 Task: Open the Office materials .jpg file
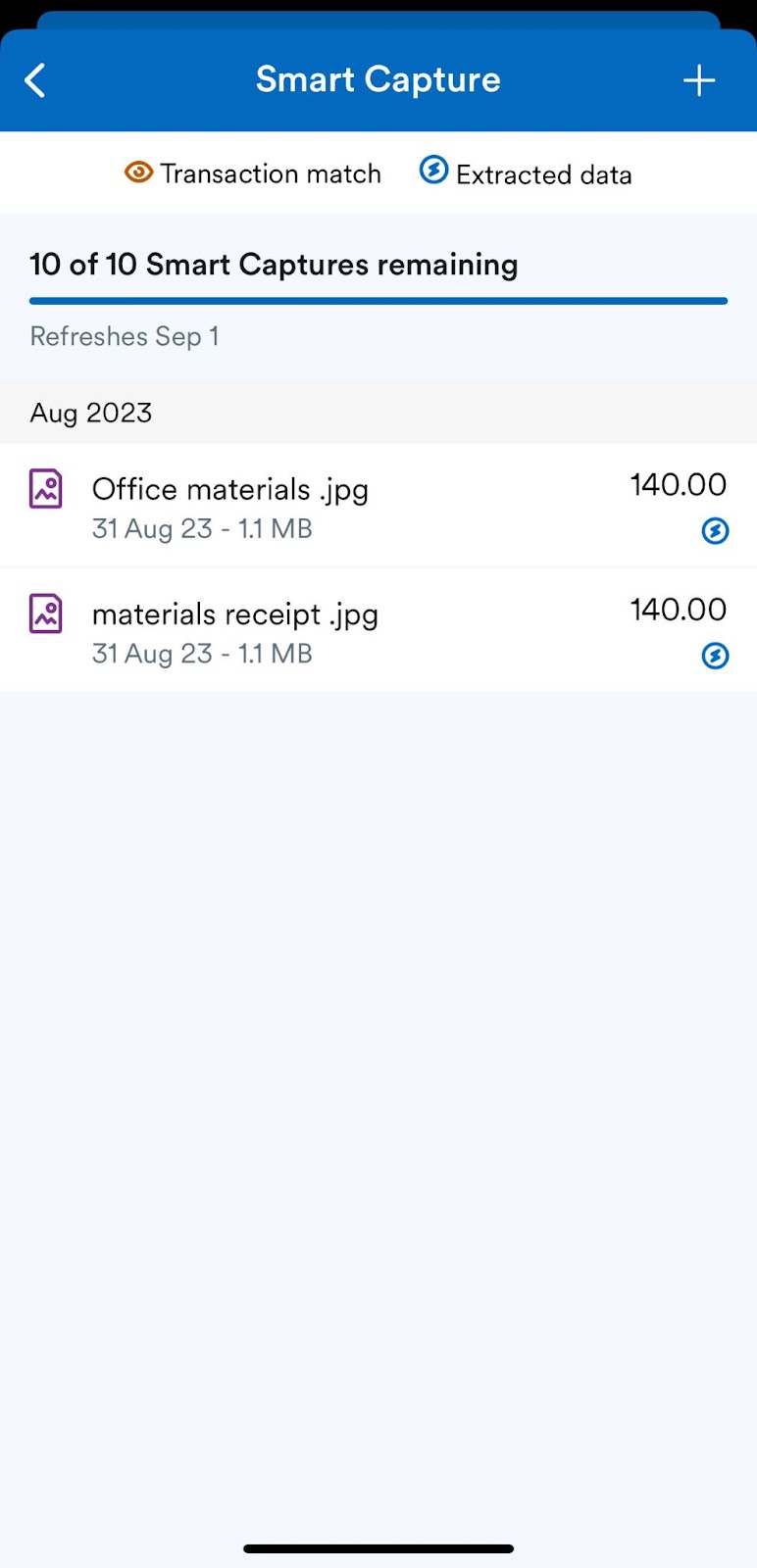click(x=230, y=489)
